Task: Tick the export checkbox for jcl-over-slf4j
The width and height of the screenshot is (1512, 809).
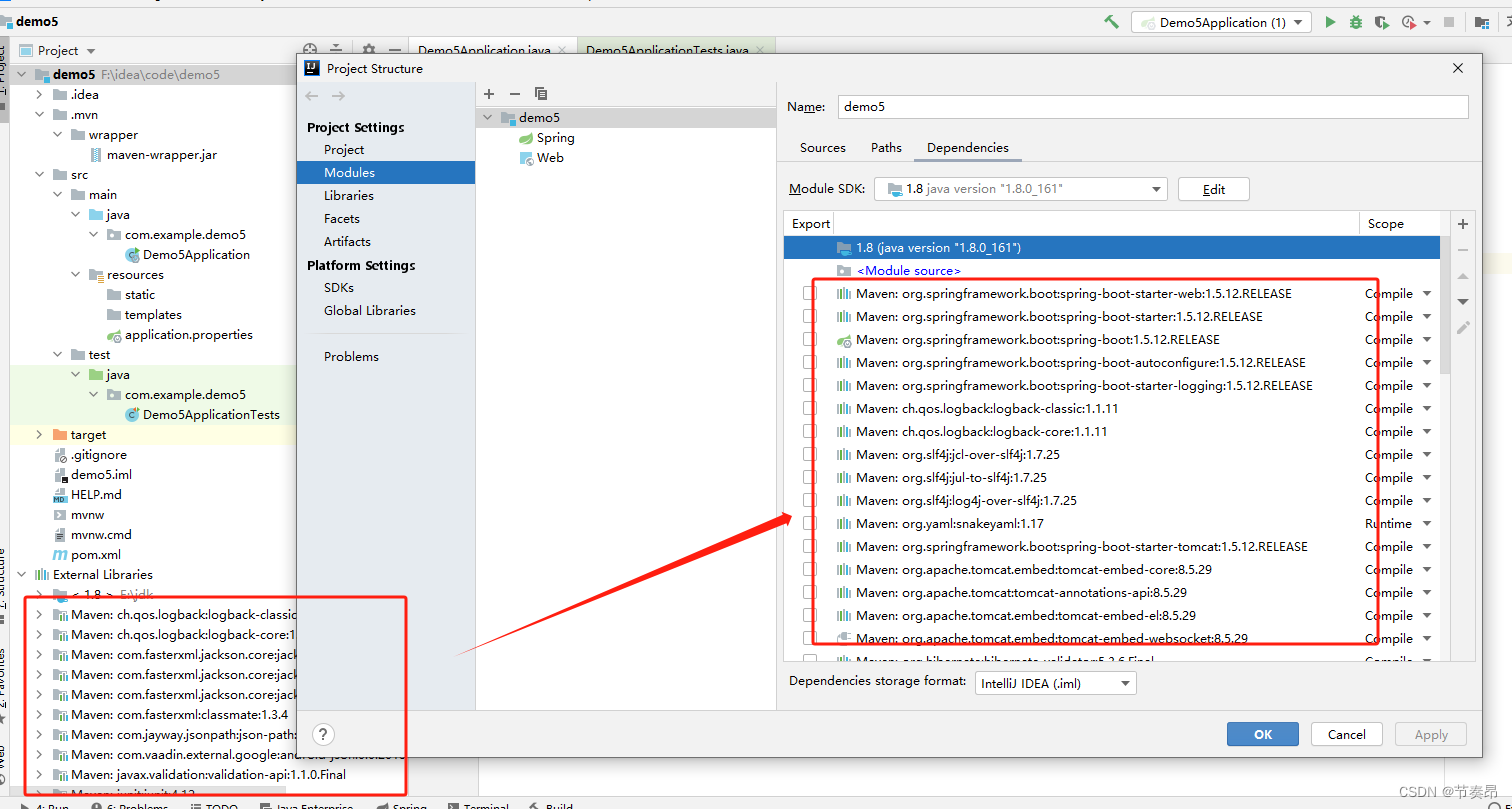Action: pyautogui.click(x=809, y=455)
